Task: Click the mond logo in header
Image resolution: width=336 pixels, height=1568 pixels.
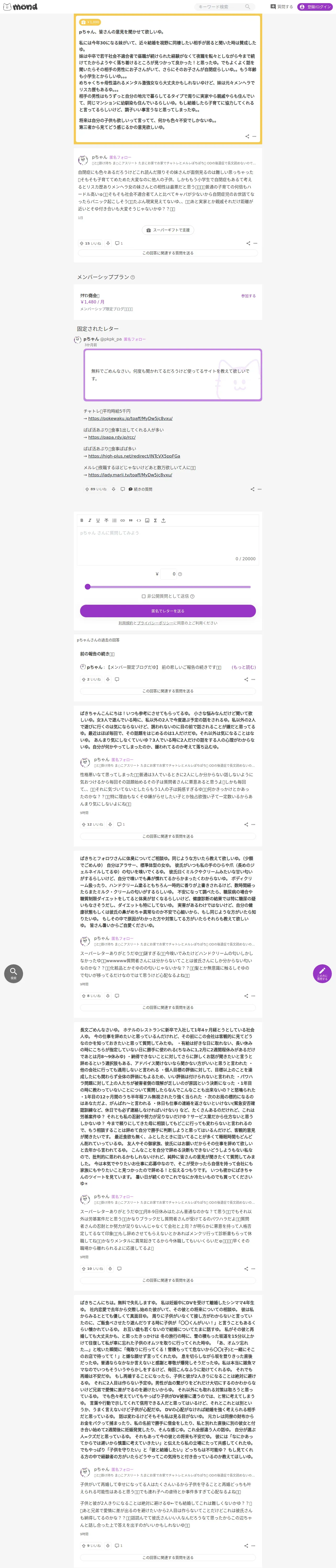Action: [20, 7]
